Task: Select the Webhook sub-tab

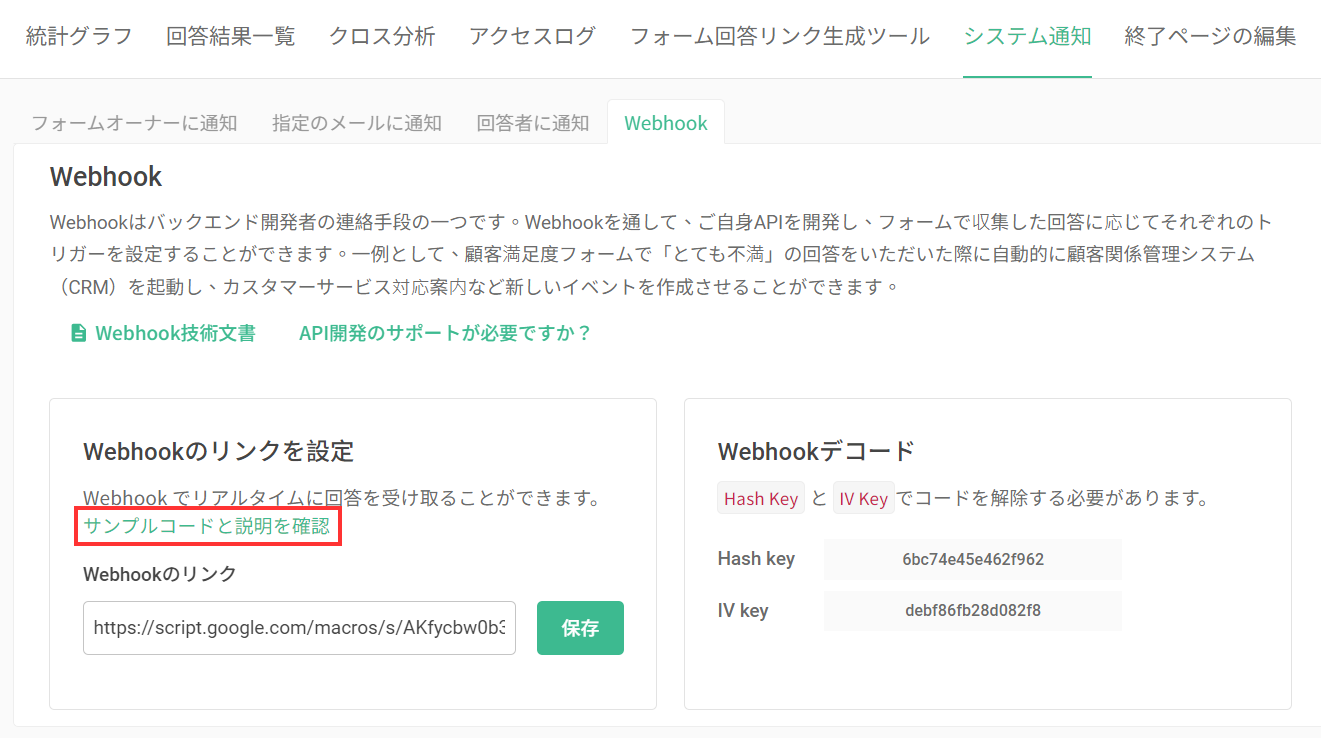Action: (x=666, y=123)
